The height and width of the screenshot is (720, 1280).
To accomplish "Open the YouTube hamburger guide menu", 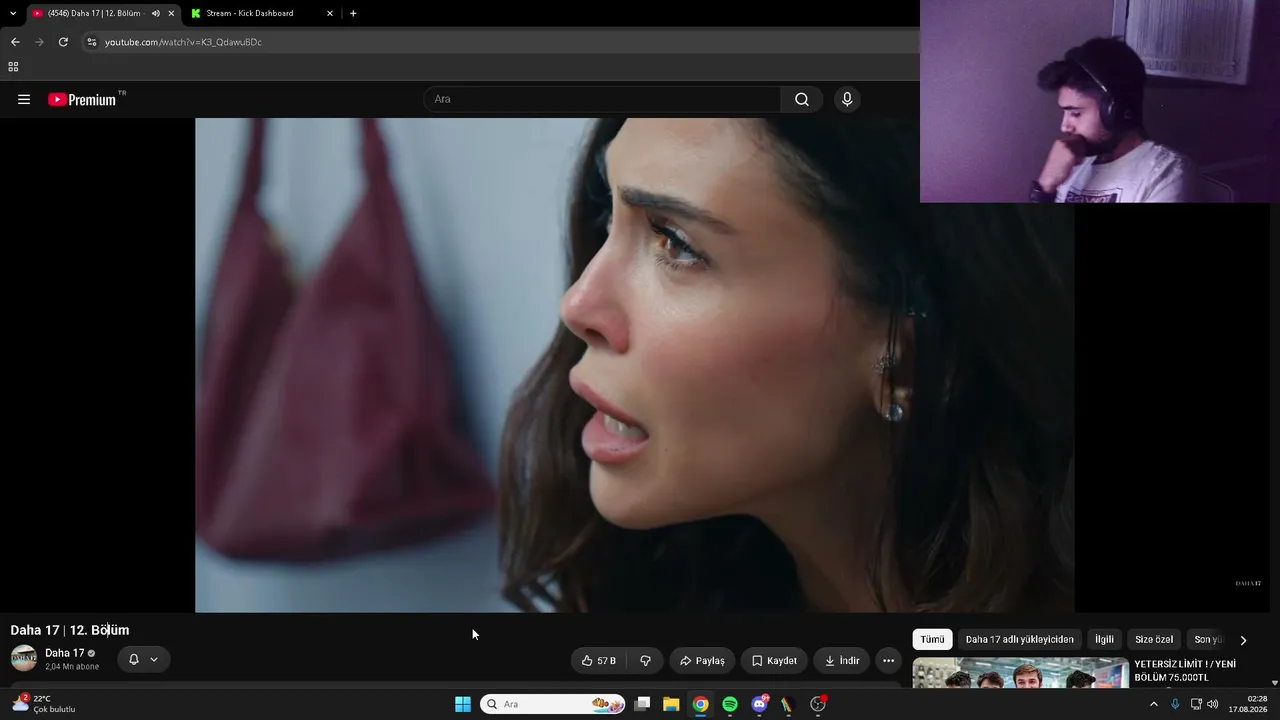I will point(24,99).
